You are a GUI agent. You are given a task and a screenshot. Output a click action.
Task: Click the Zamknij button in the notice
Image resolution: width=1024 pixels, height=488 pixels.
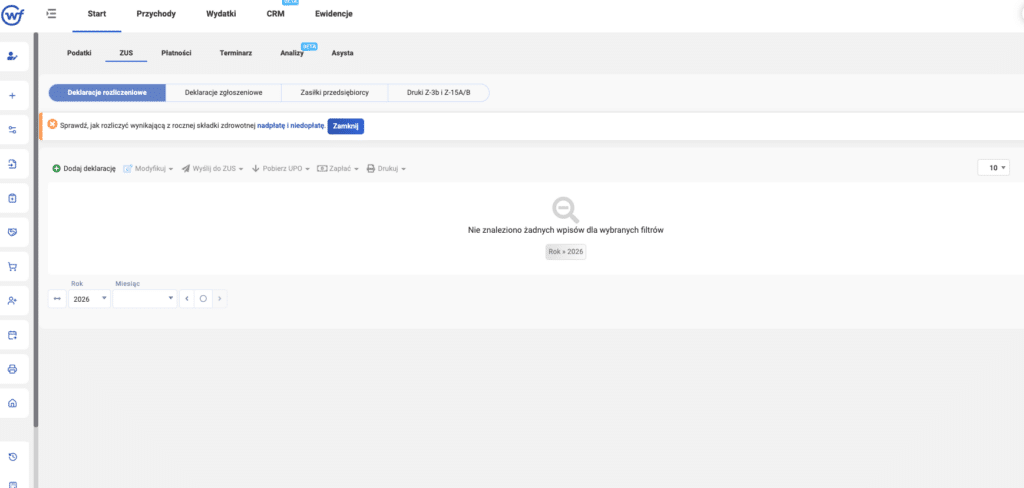pos(345,126)
